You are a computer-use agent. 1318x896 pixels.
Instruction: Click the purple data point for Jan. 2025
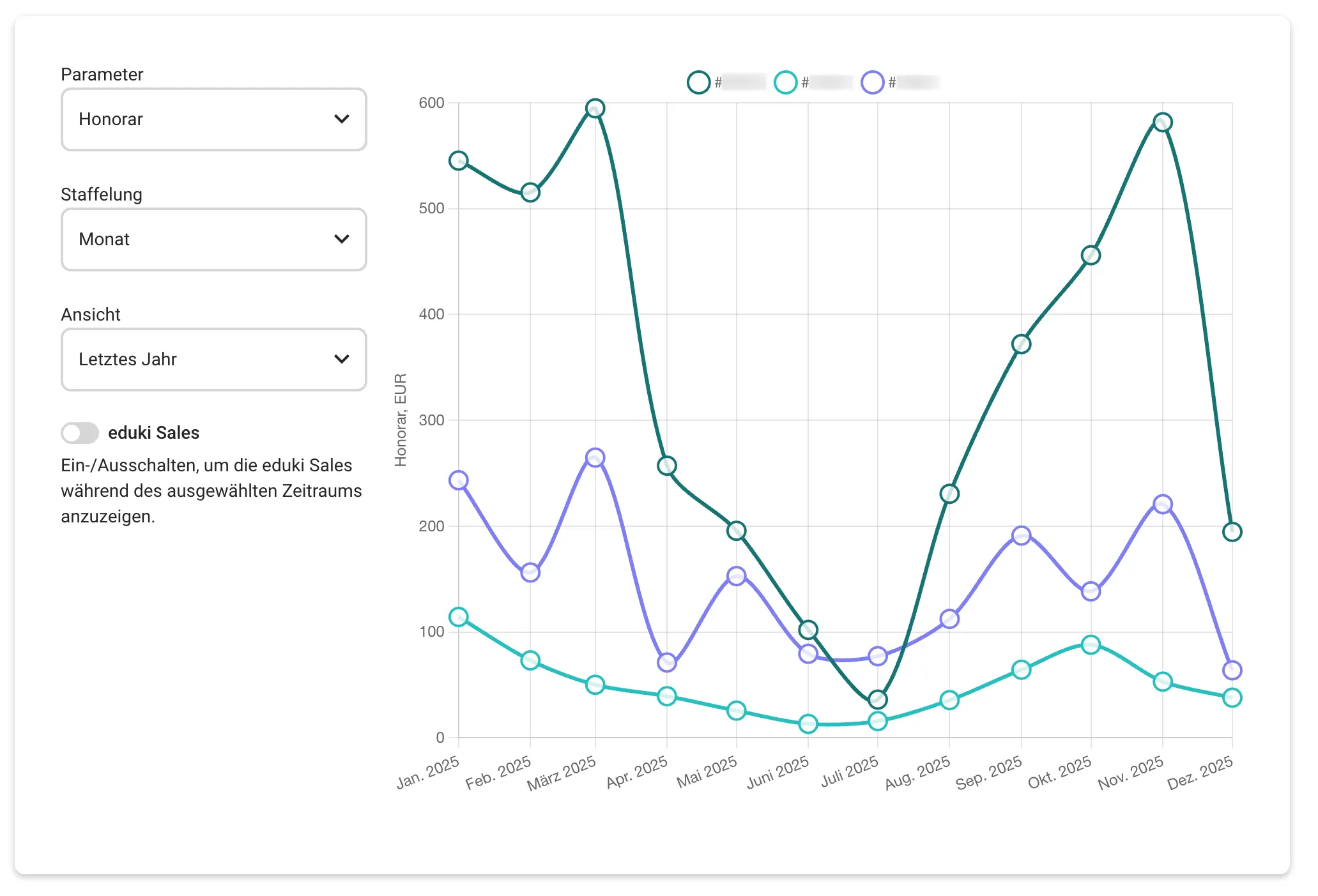pyautogui.click(x=459, y=480)
